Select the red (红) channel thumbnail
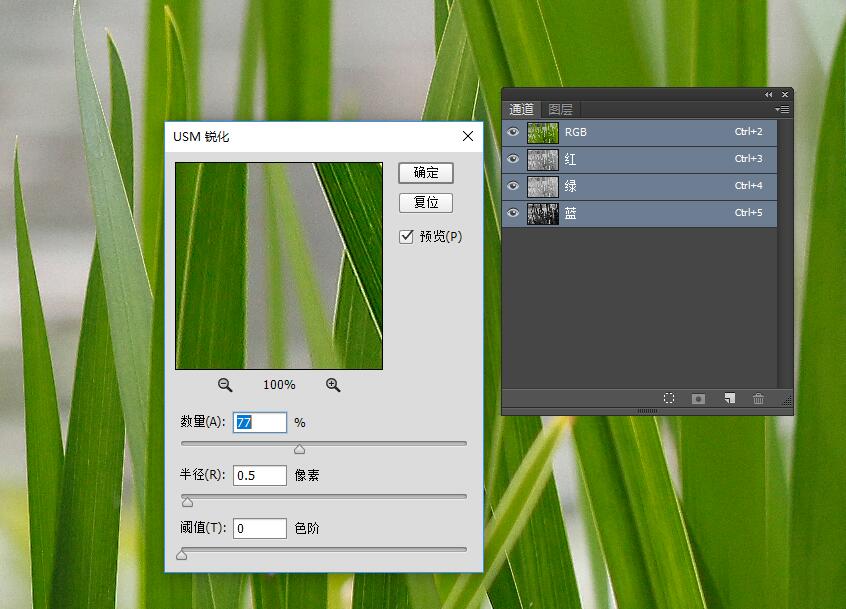846x609 pixels. click(x=542, y=159)
